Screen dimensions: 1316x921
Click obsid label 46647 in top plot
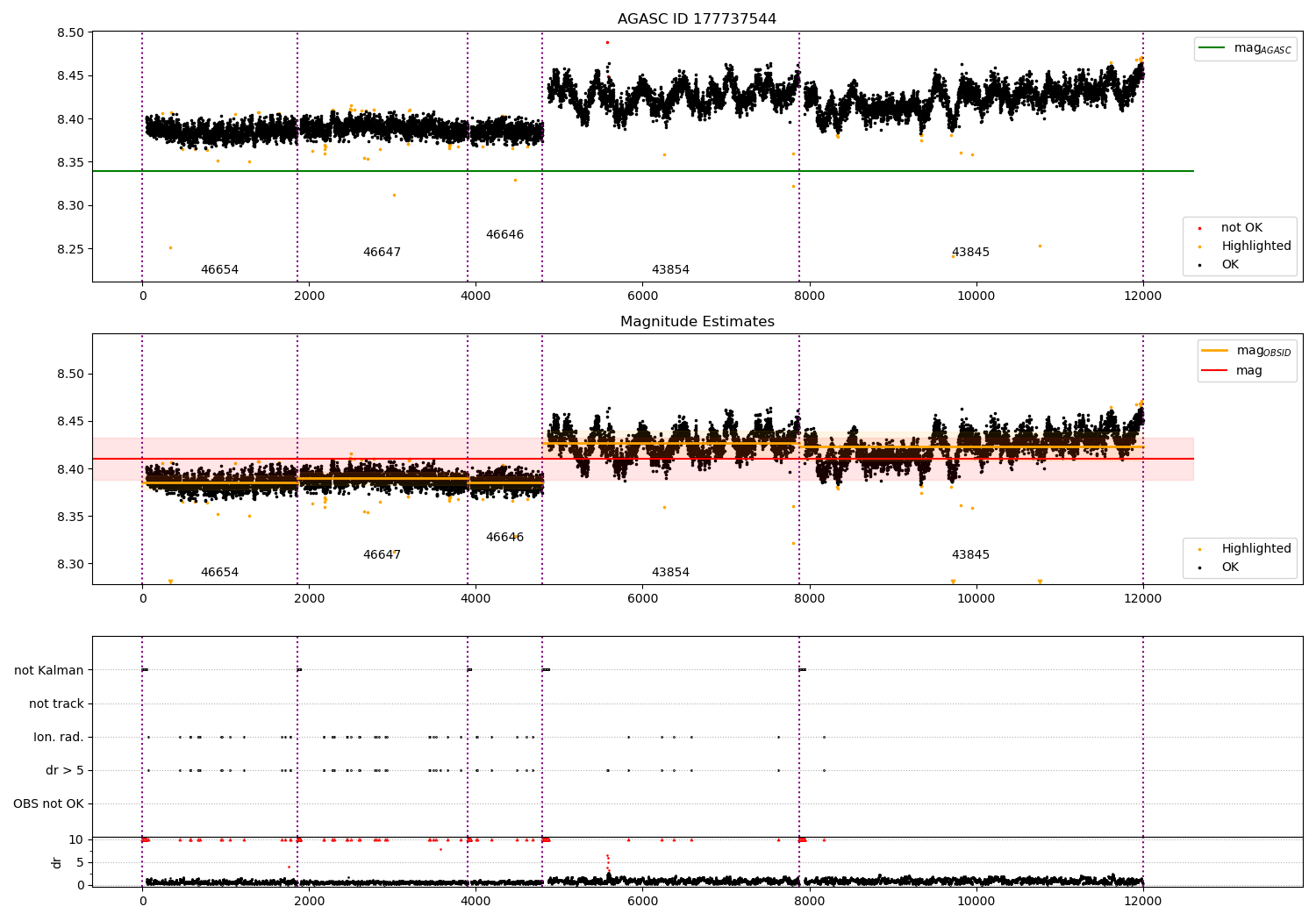[382, 253]
